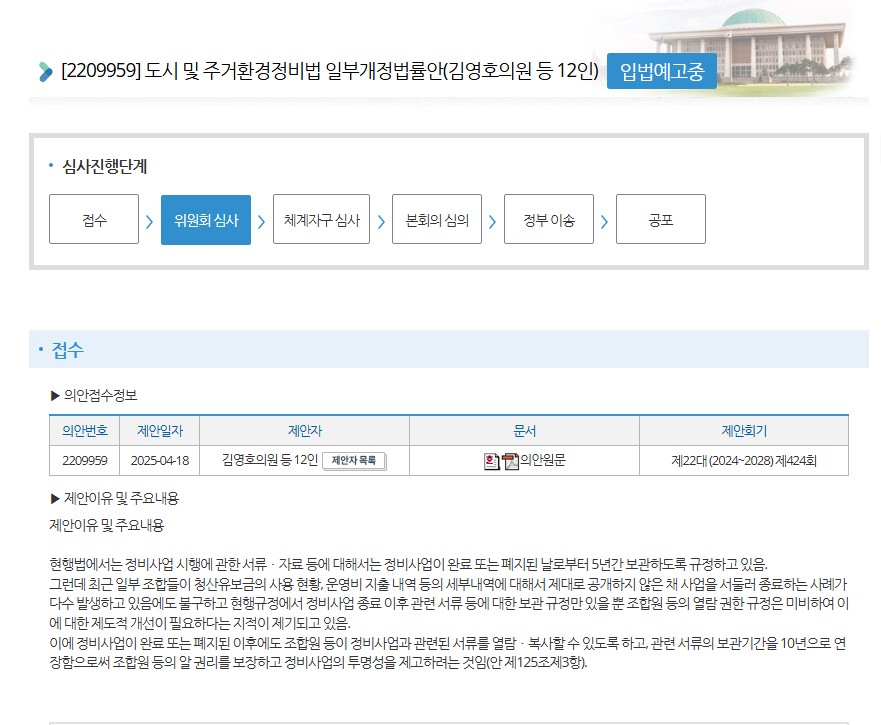881x725 pixels.
Task: Click the chevron between 접수 and 위원회 심사
Action: coord(148,219)
